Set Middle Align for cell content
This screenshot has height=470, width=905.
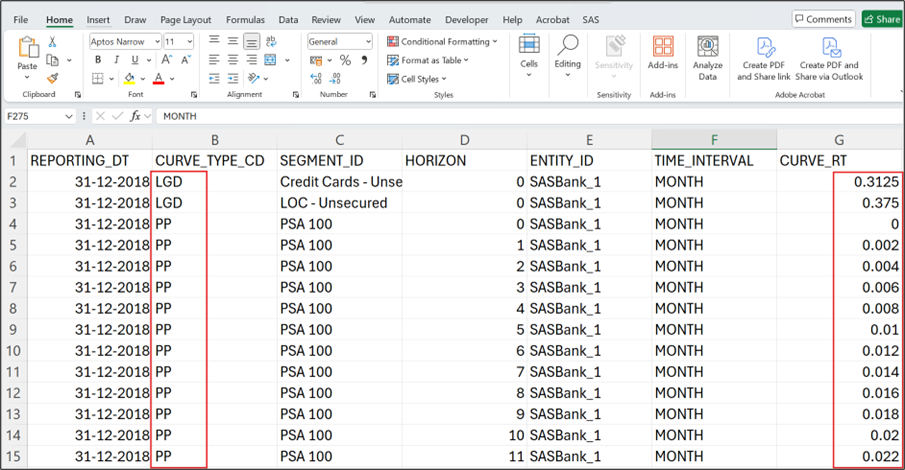tap(233, 40)
